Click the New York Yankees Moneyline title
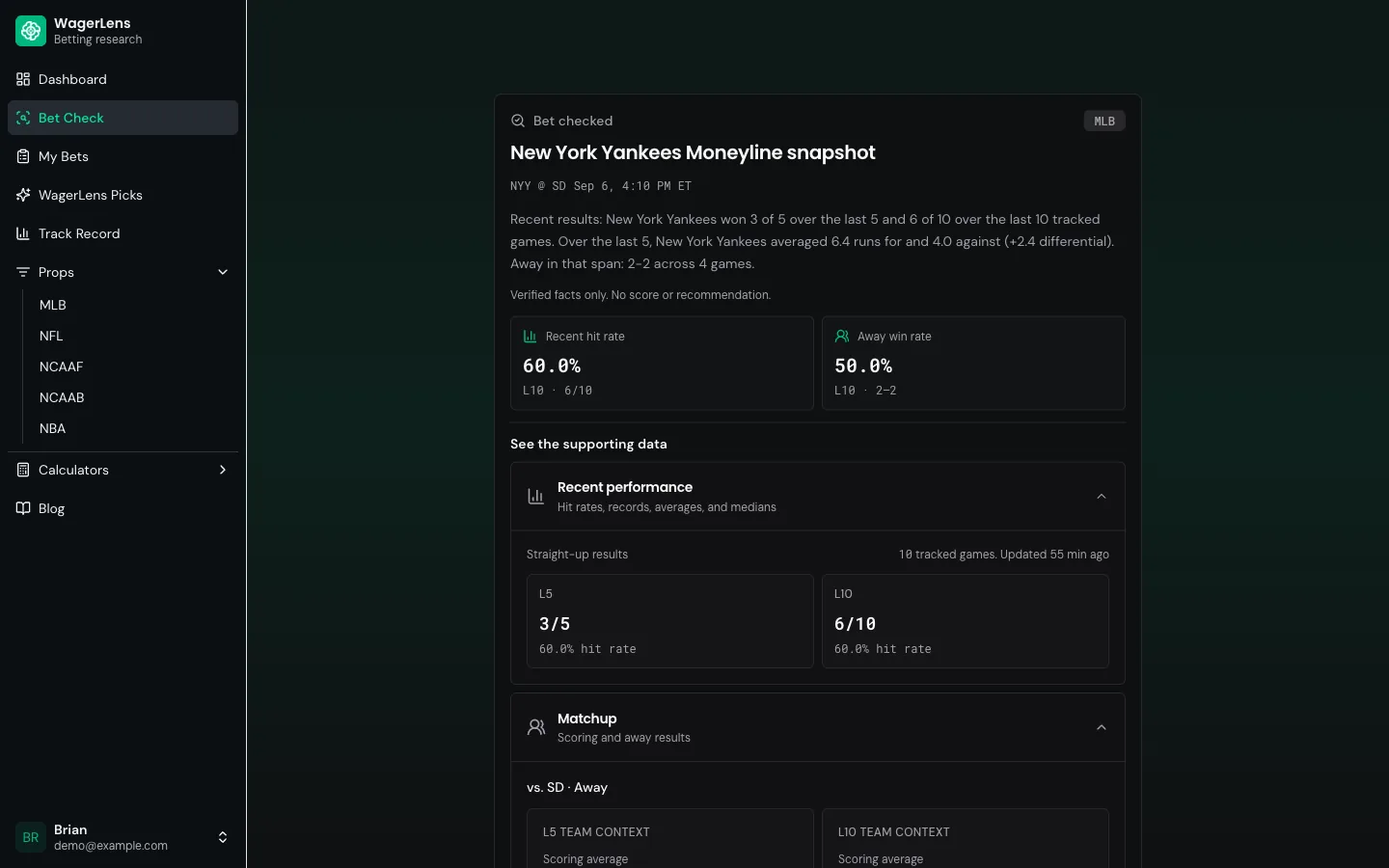The image size is (1389, 868). [x=693, y=152]
